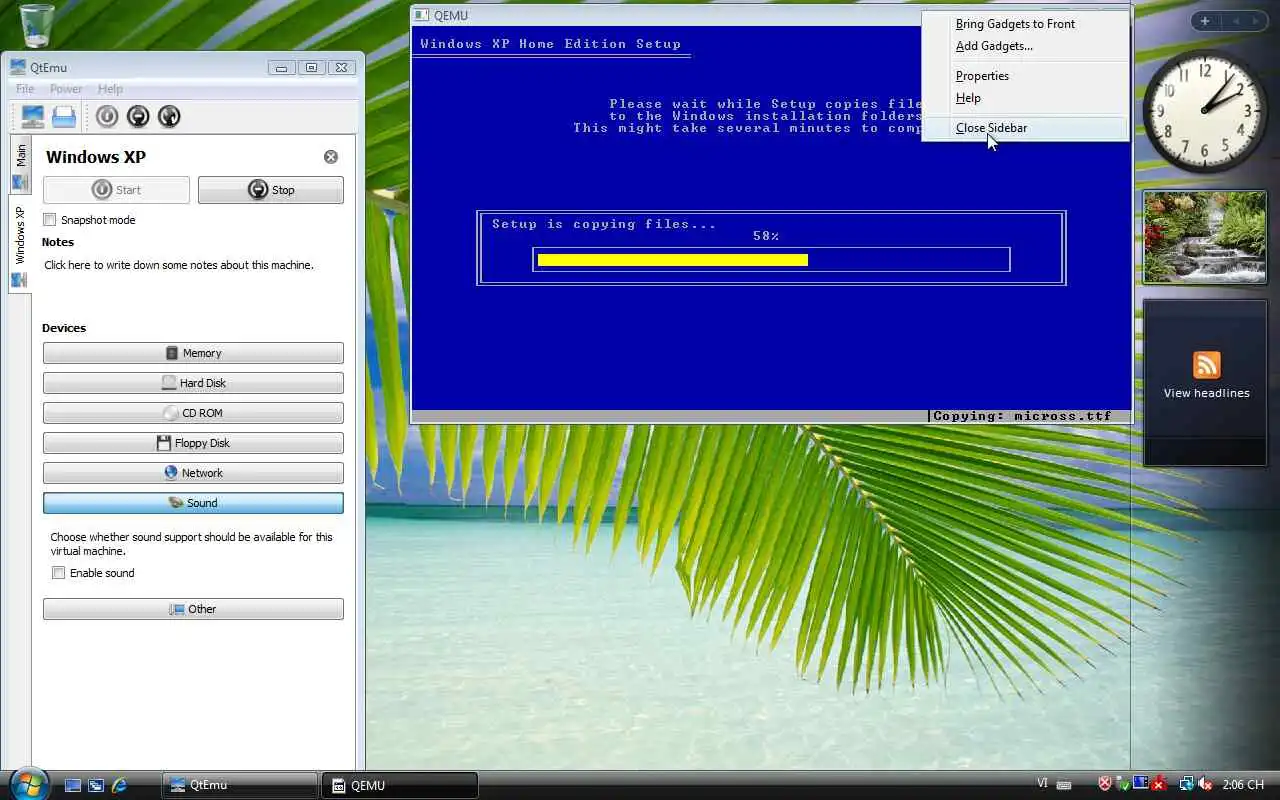
Task: Click the setup copy progress bar in QEMU
Action: tap(771, 260)
